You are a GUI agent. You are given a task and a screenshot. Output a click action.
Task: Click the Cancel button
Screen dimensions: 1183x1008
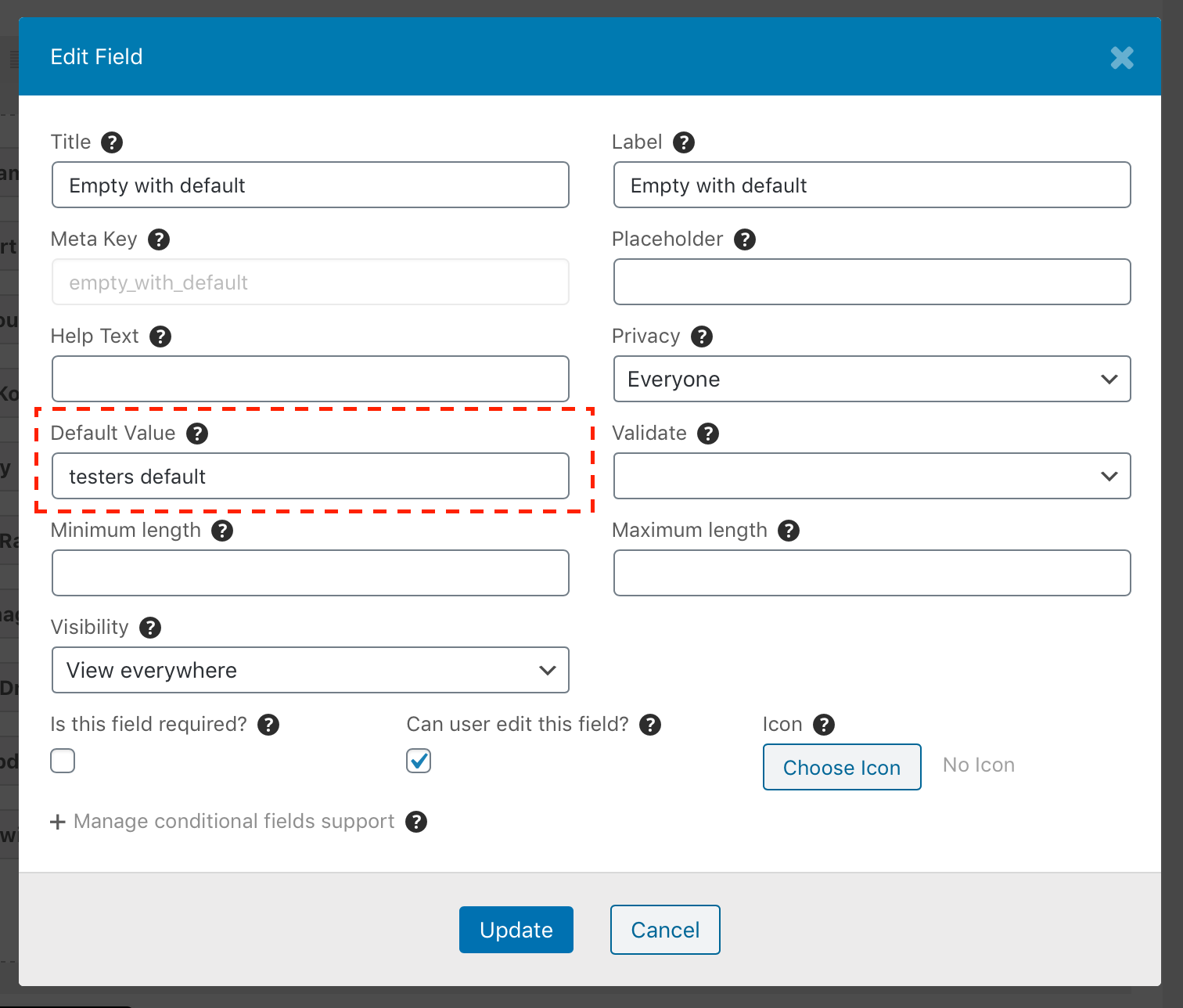665,930
